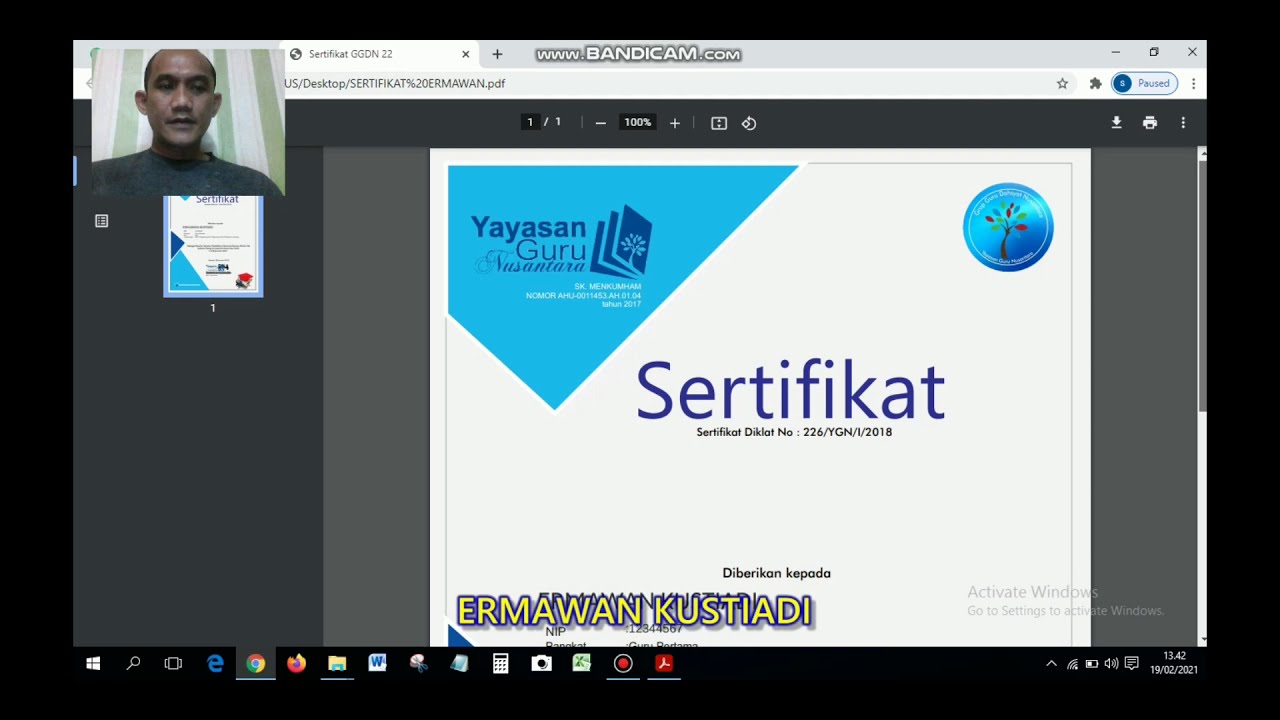This screenshot has height=720, width=1280.
Task: Show hidden system tray icons
Action: click(x=1051, y=663)
